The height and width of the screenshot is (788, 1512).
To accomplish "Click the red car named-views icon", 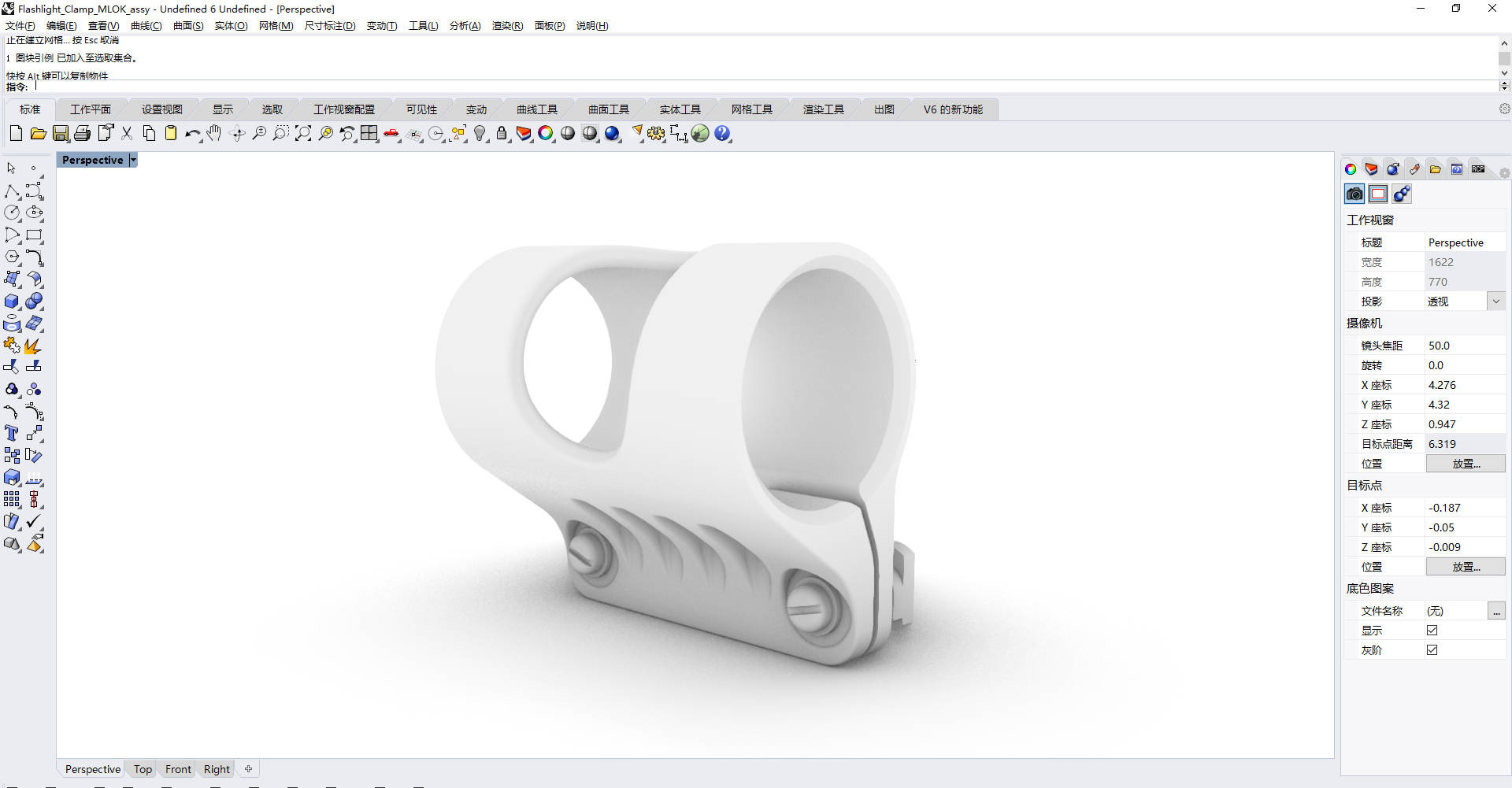I will pyautogui.click(x=391, y=134).
